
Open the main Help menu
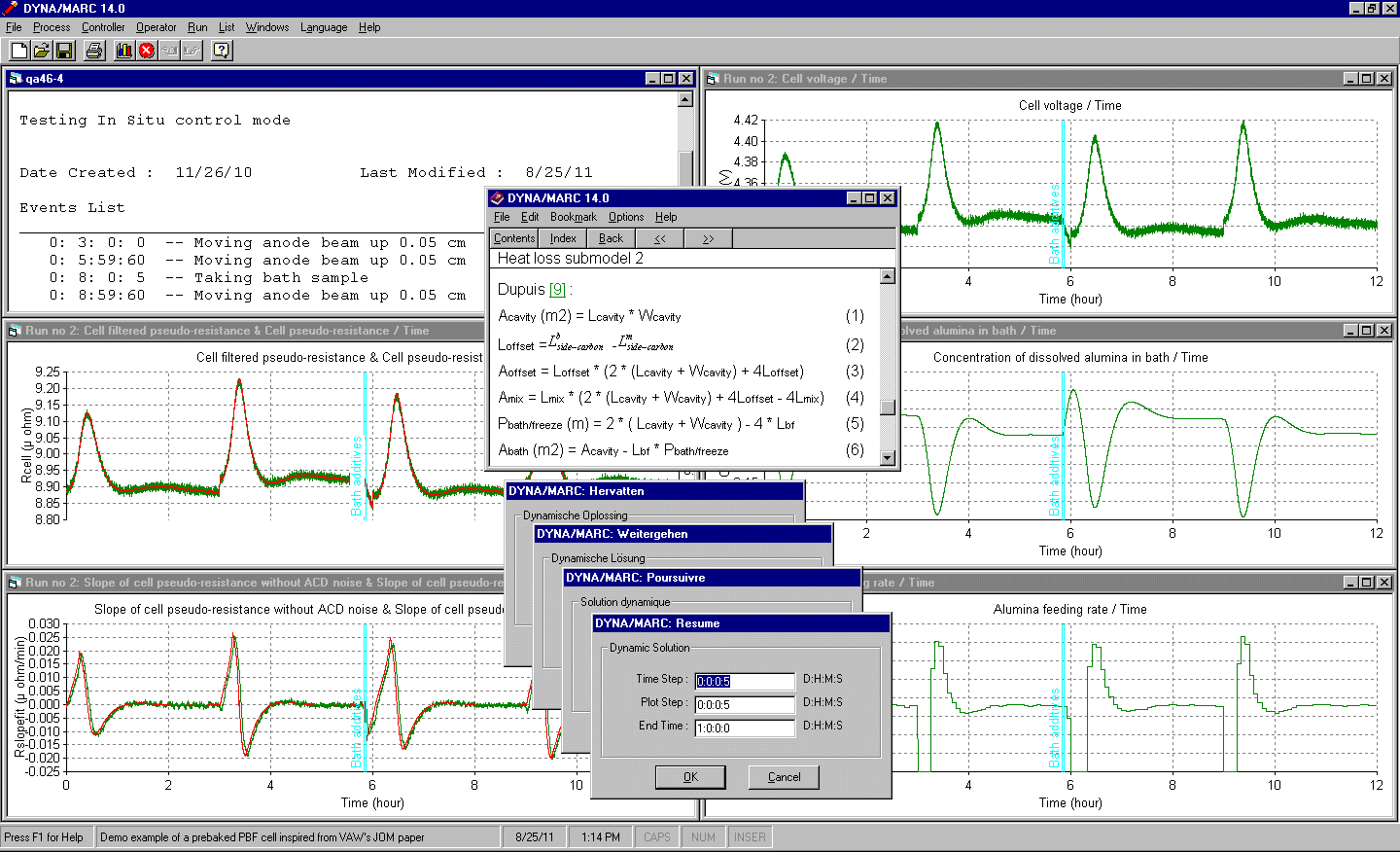pos(369,27)
